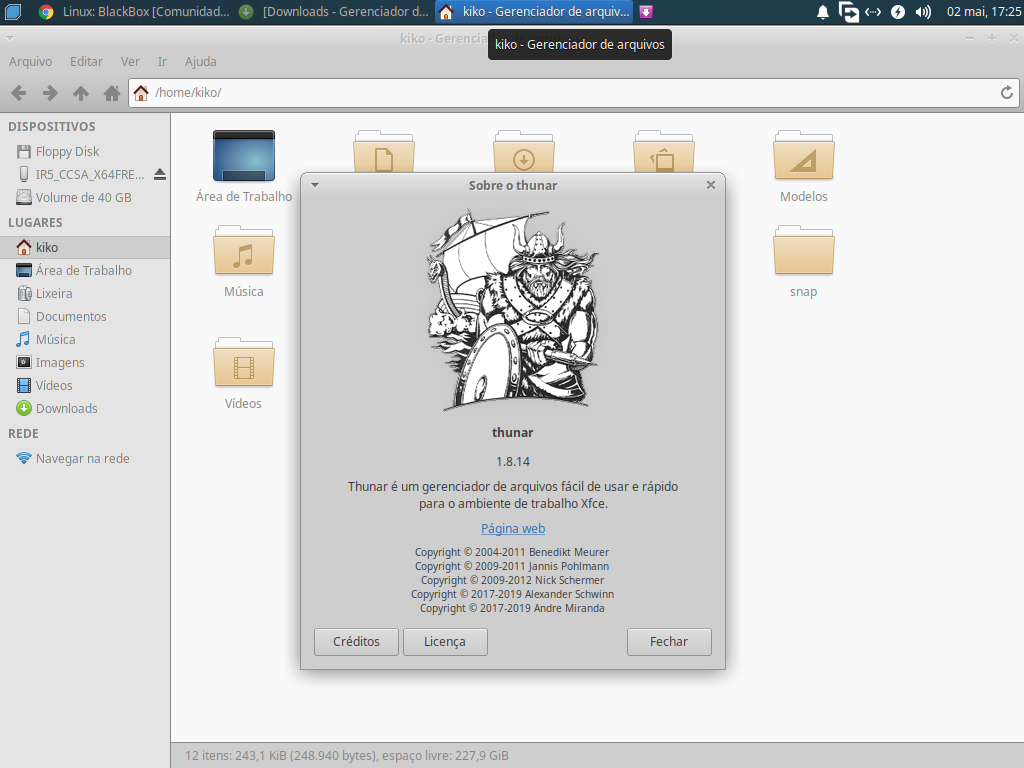
Task: Open the main window menu arrow
Action: tap(9, 39)
